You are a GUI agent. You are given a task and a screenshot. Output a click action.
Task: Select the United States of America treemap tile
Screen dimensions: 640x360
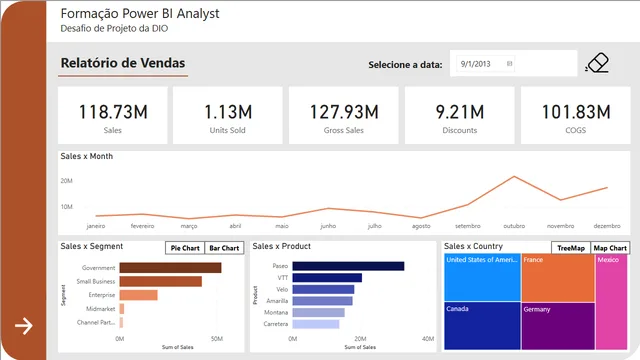click(x=482, y=278)
